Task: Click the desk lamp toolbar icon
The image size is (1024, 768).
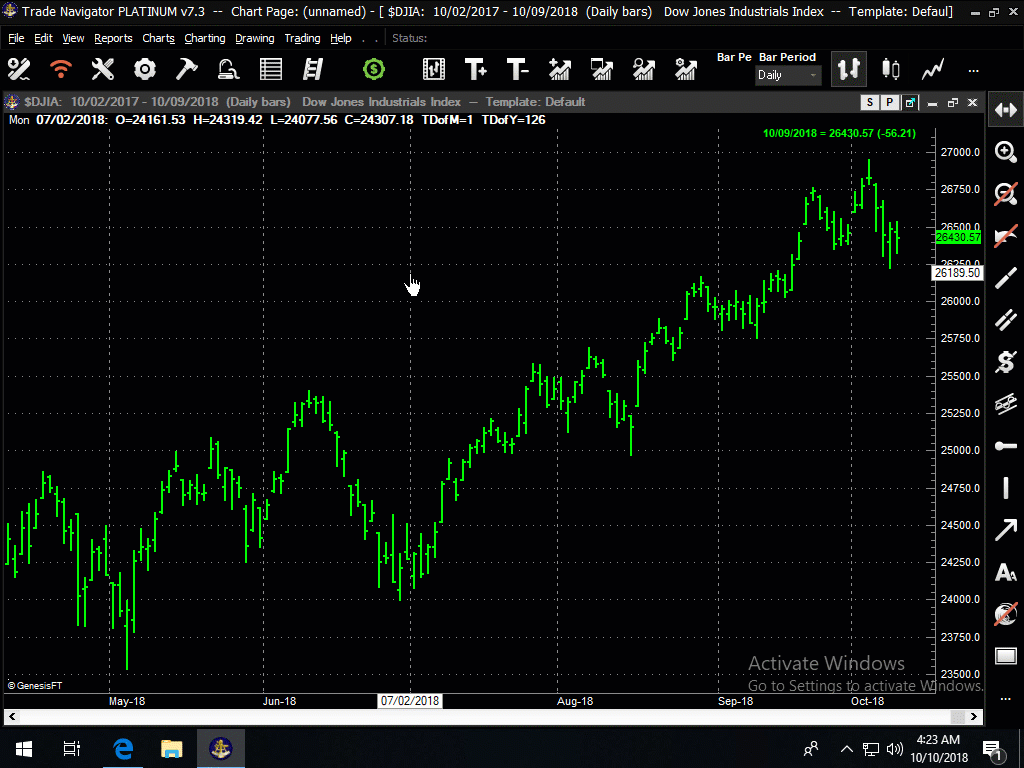Action: pos(228,69)
